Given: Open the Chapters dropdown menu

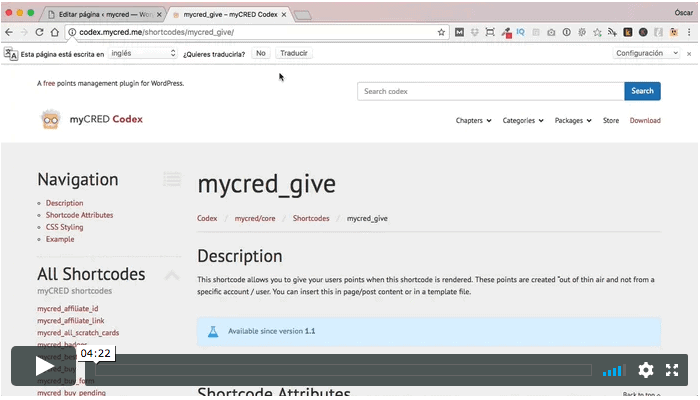Looking at the screenshot, I should click(473, 121).
